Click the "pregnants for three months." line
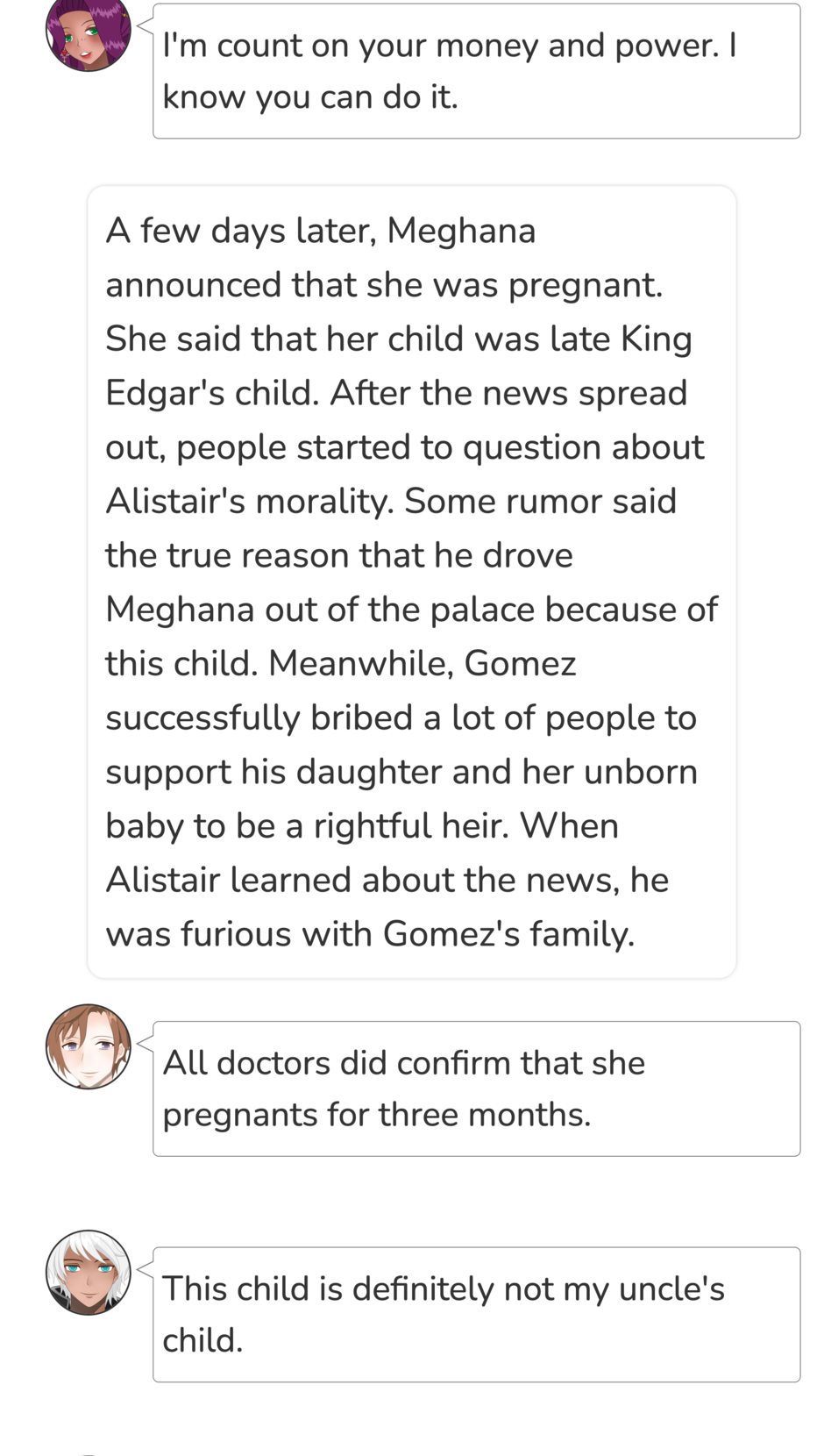Viewport: 824px width, 1456px height. point(377,1115)
